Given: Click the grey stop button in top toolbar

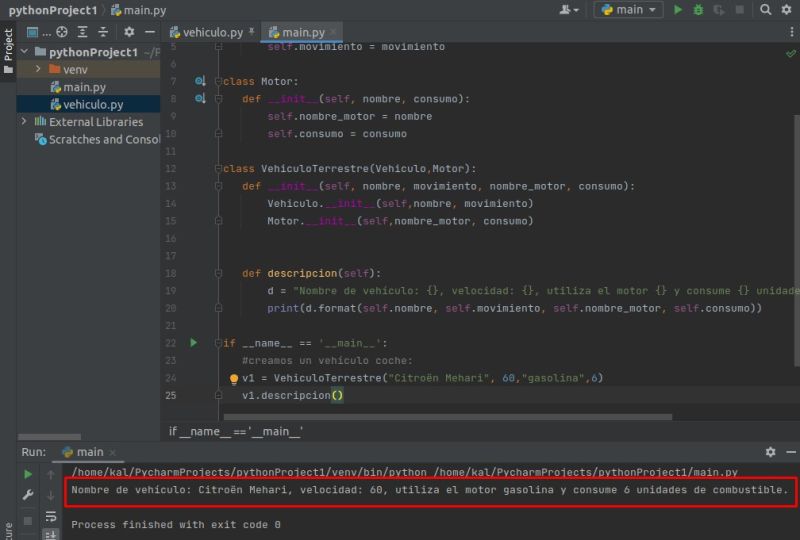Looking at the screenshot, I should click(x=739, y=10).
